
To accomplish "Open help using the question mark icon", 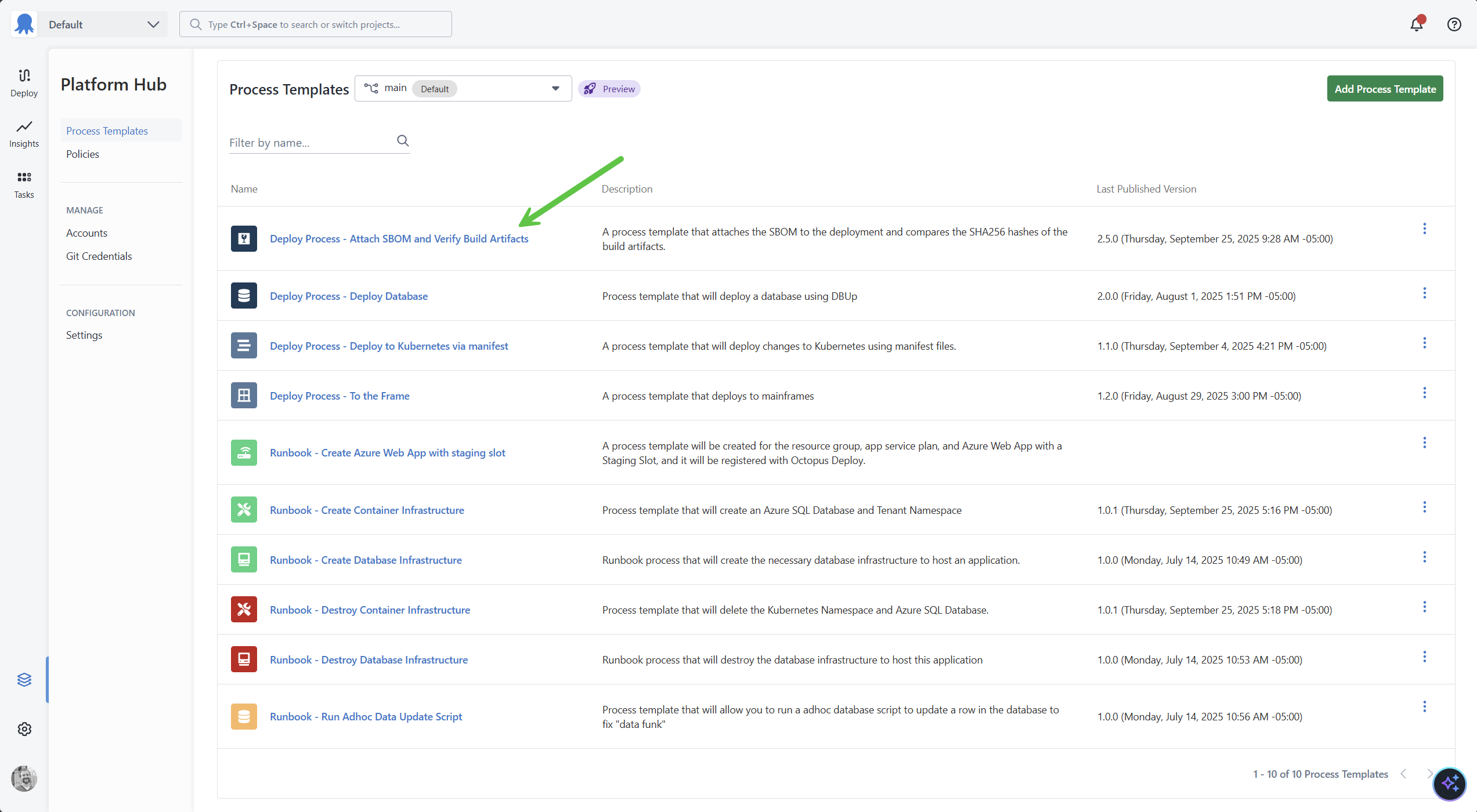I will (1454, 24).
